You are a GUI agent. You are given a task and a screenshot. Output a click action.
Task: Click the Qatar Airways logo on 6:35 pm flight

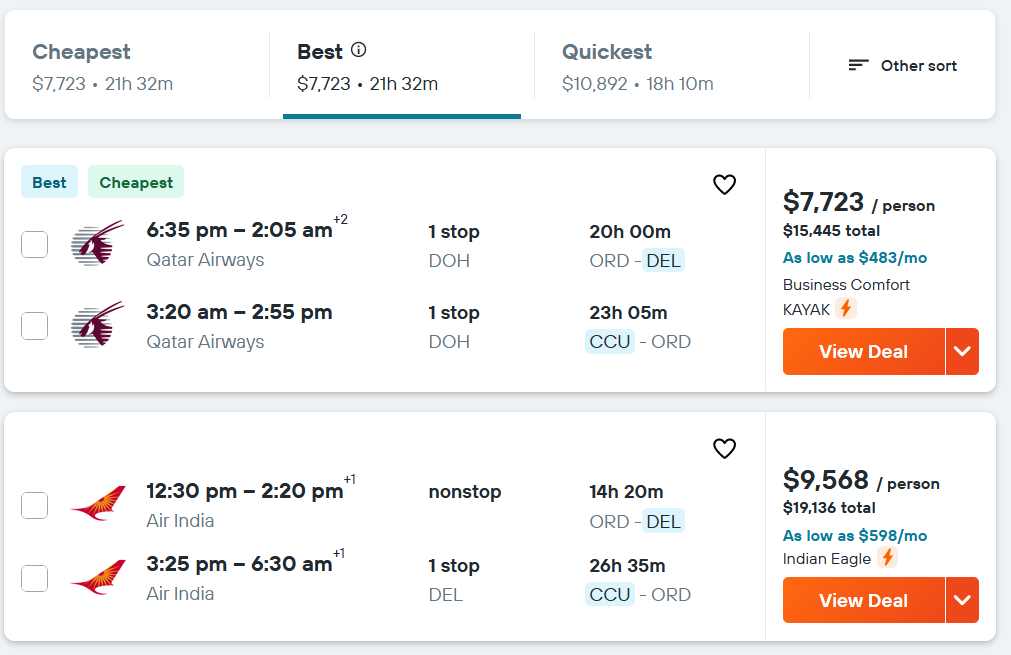[98, 244]
